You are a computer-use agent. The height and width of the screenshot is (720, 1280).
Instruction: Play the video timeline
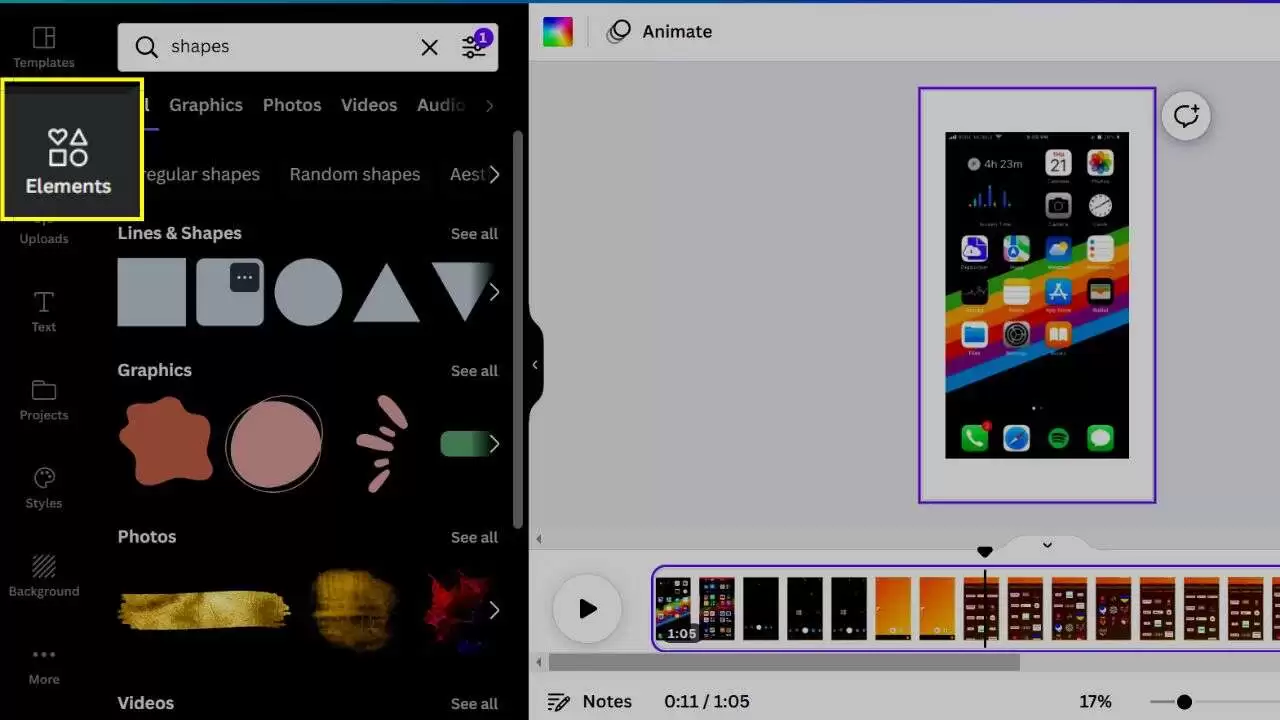[x=588, y=609]
